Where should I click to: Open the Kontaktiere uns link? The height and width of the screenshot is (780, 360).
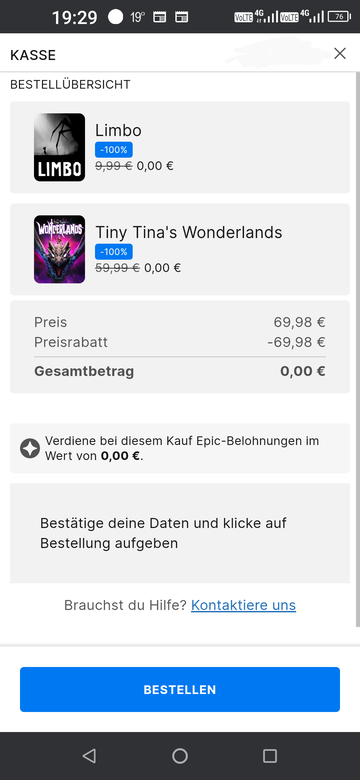click(x=243, y=605)
